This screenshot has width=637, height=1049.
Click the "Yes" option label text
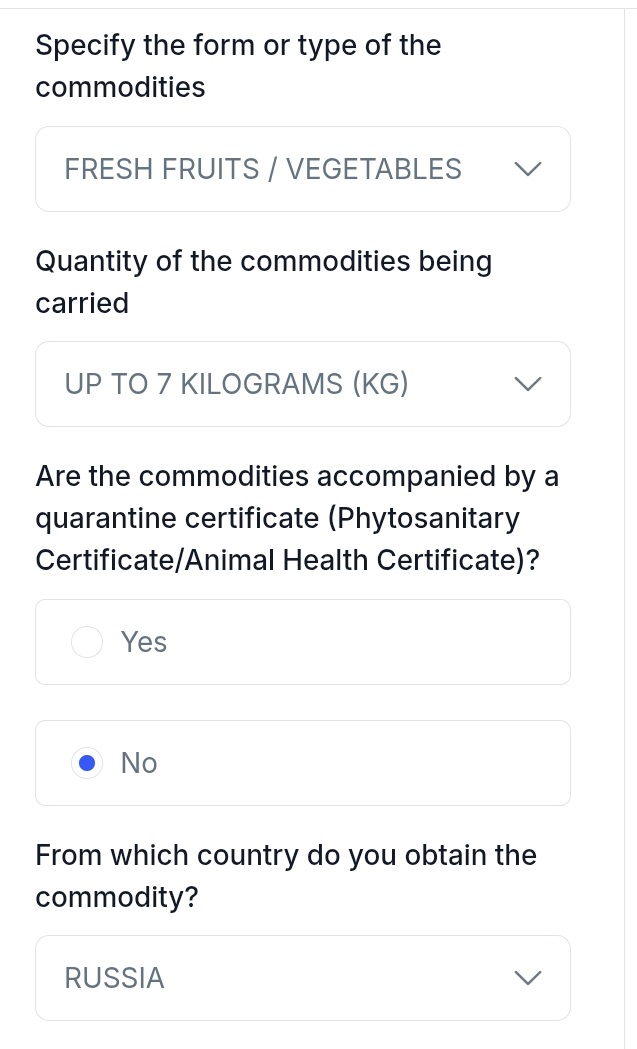[x=144, y=642]
